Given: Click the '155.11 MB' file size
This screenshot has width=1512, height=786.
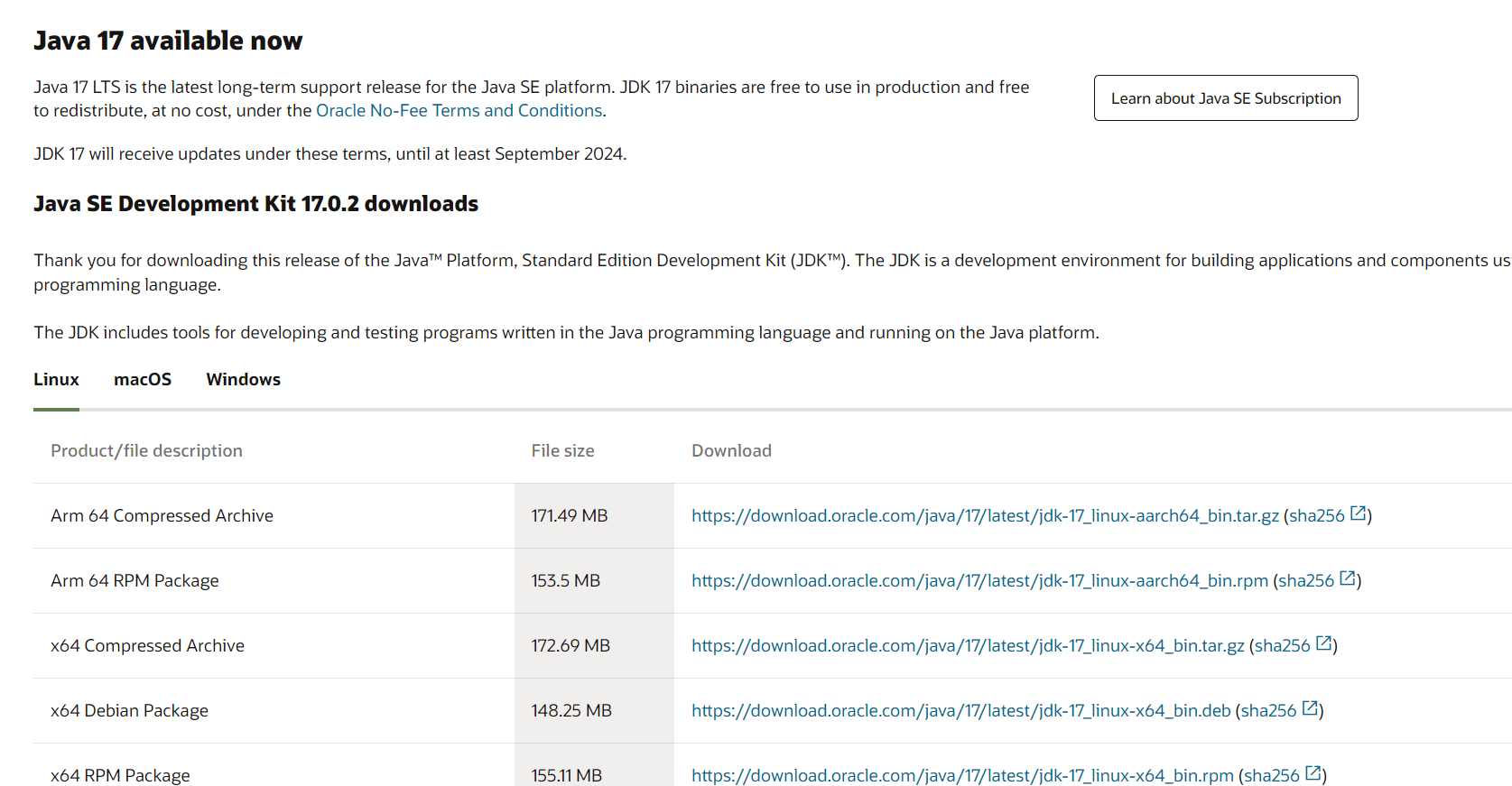Looking at the screenshot, I should pyautogui.click(x=566, y=776).
